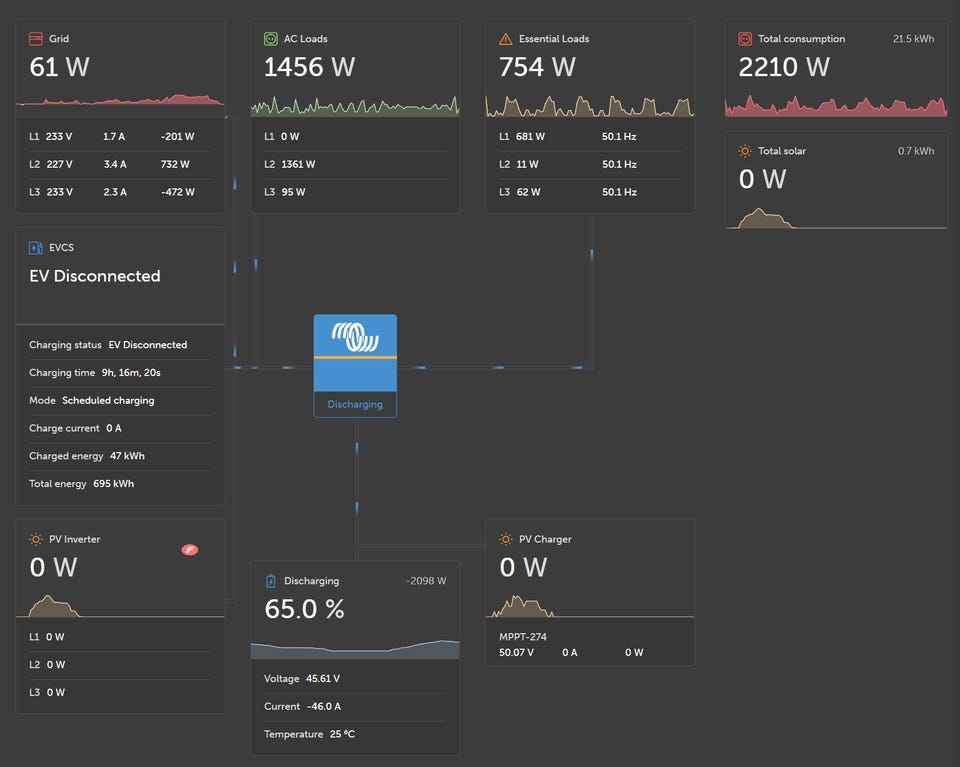Open the Total solar 0 W reading
The width and height of the screenshot is (960, 767).
click(762, 179)
